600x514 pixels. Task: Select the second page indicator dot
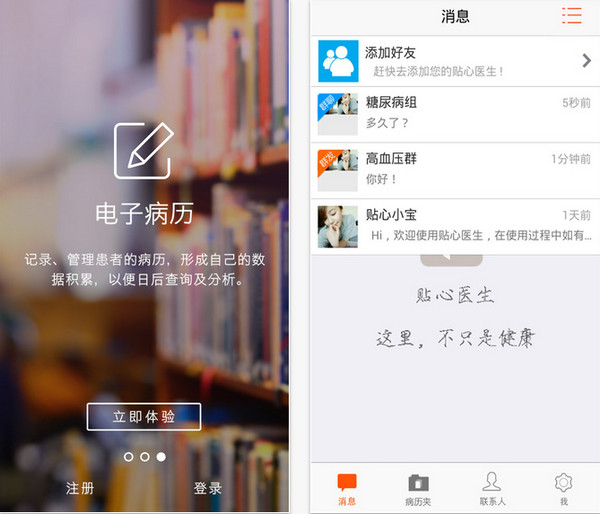[145, 457]
